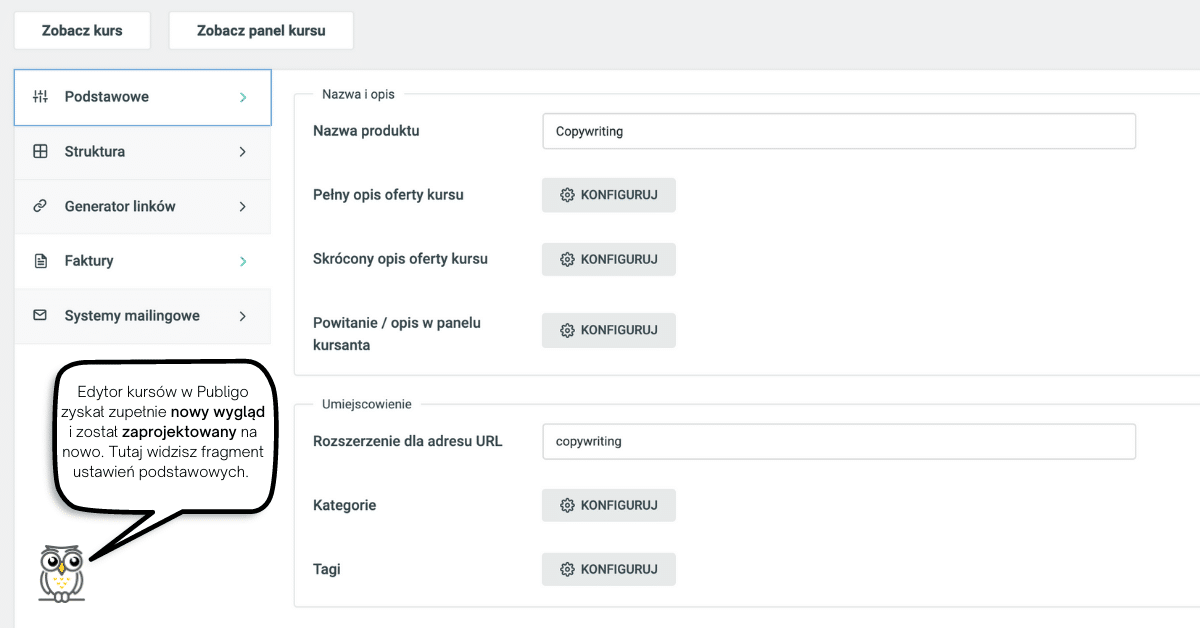Click the Rozszerzenie dla adresu URL field
Screen dimensions: 1200x628
click(839, 441)
